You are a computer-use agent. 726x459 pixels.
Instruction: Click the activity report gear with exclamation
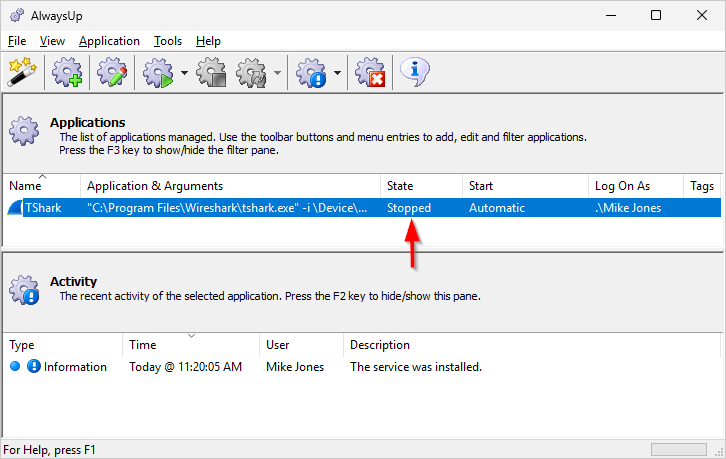click(312, 72)
